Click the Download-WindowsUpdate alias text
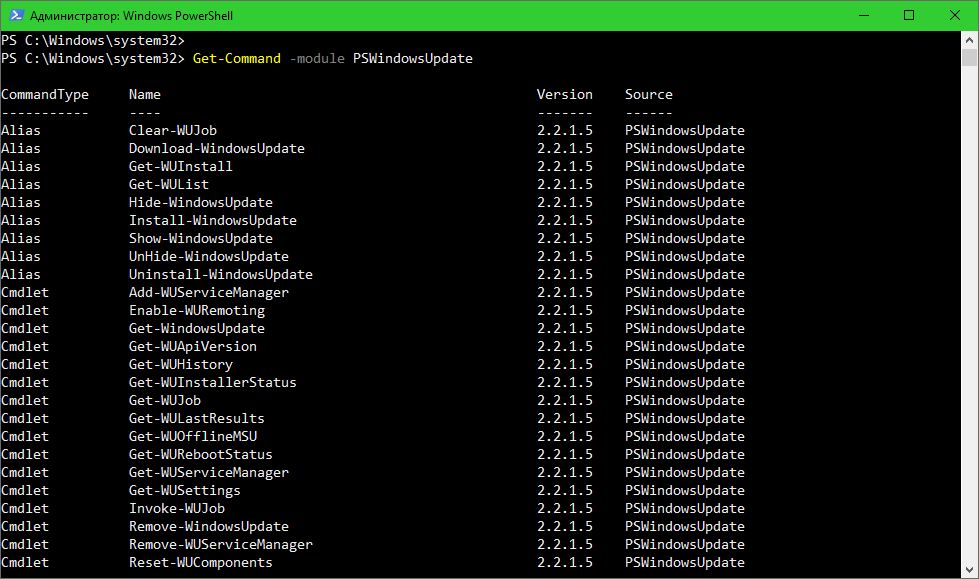The width and height of the screenshot is (979, 579). tap(216, 148)
